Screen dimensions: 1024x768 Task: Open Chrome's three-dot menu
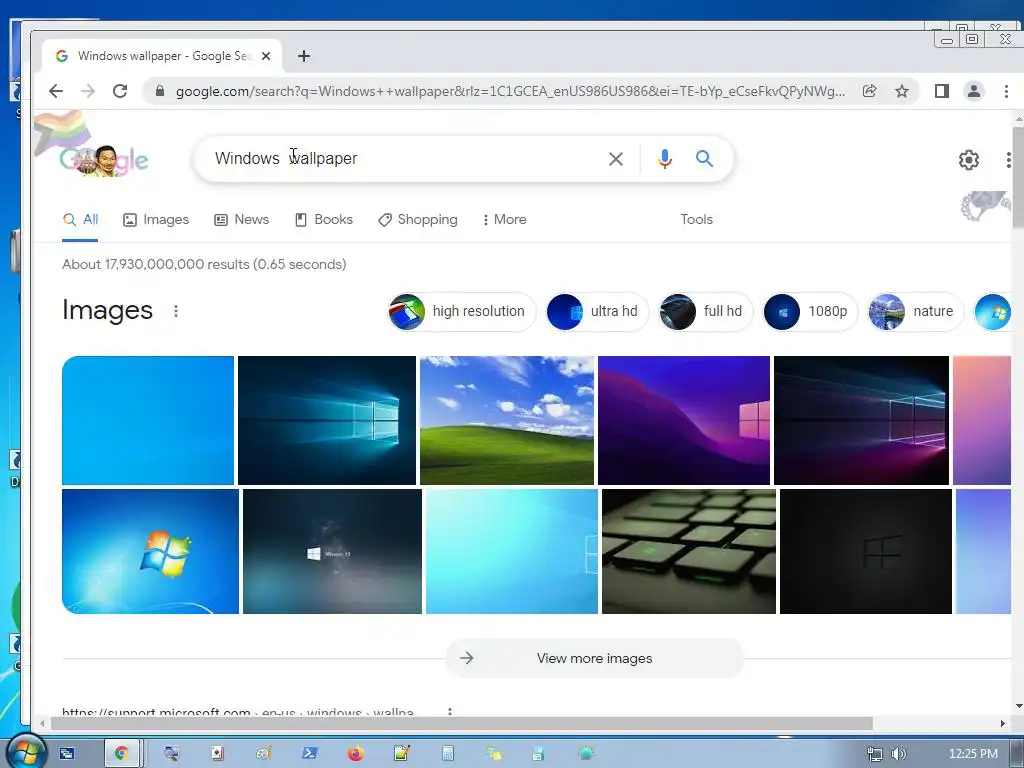click(x=1006, y=91)
